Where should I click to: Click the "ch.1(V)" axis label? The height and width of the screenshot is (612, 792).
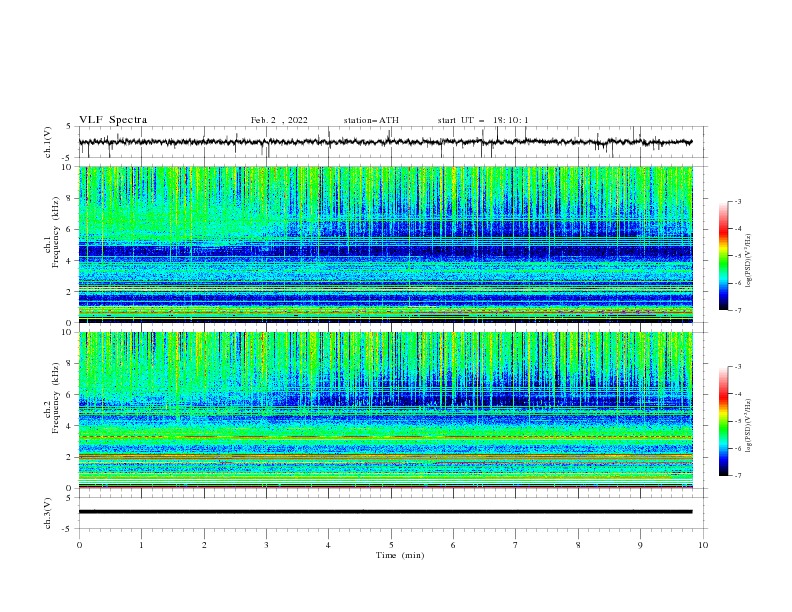(48, 142)
